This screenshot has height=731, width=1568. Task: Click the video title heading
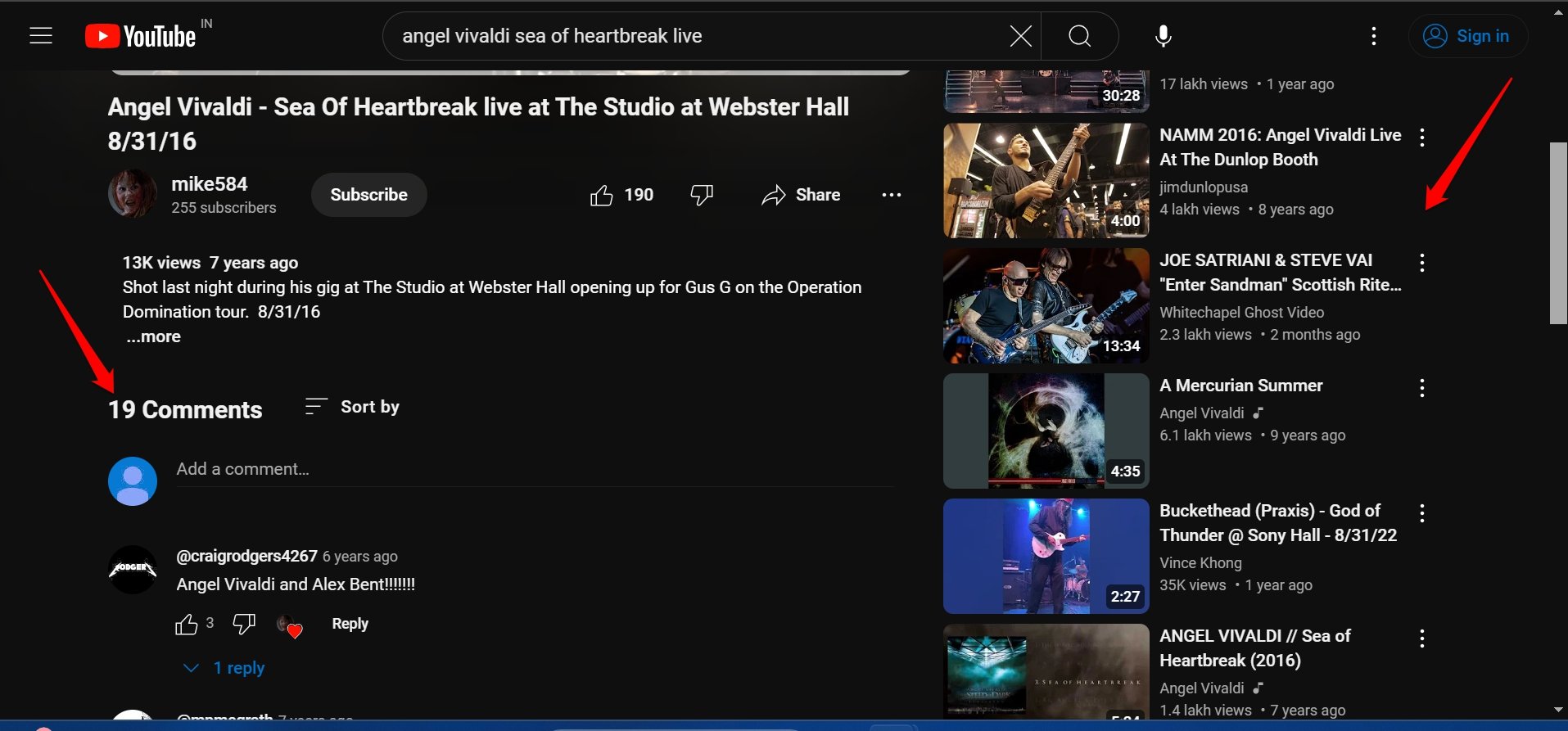click(478, 124)
